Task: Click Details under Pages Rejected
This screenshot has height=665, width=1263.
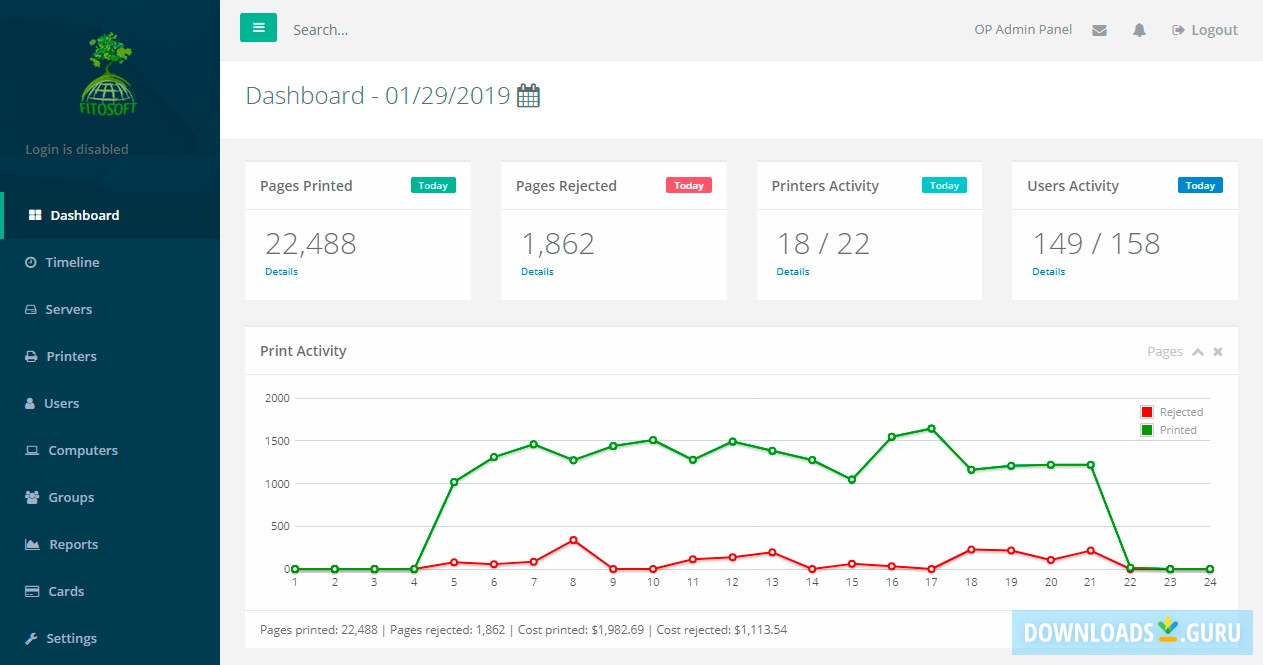Action: (537, 272)
